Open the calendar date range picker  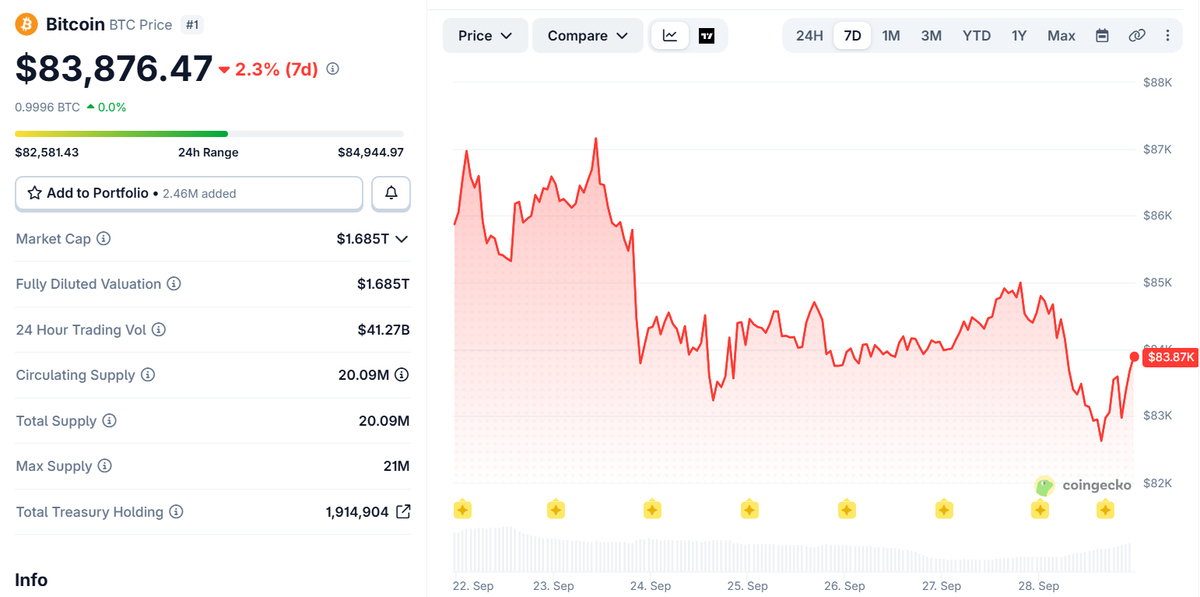[x=1102, y=36]
